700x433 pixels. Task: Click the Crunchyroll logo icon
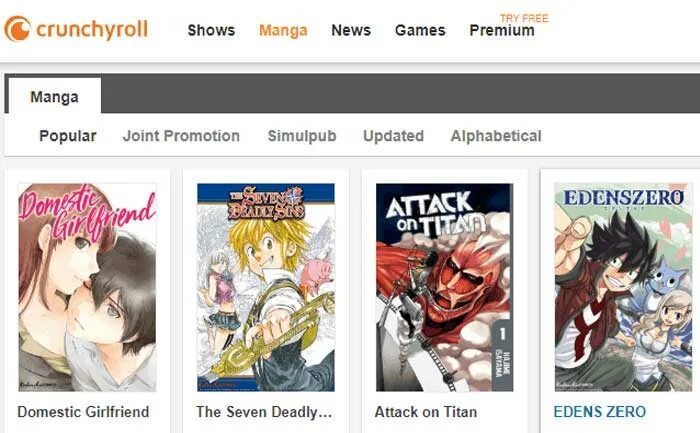coord(17,29)
